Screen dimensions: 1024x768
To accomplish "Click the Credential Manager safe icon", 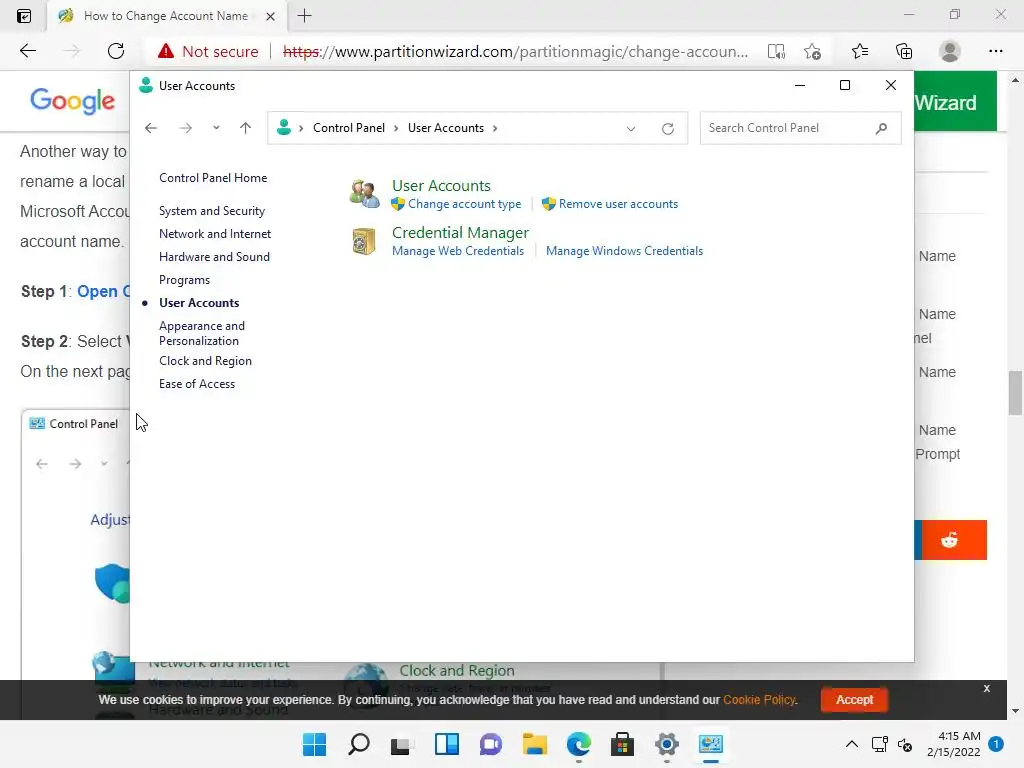I will tap(364, 241).
